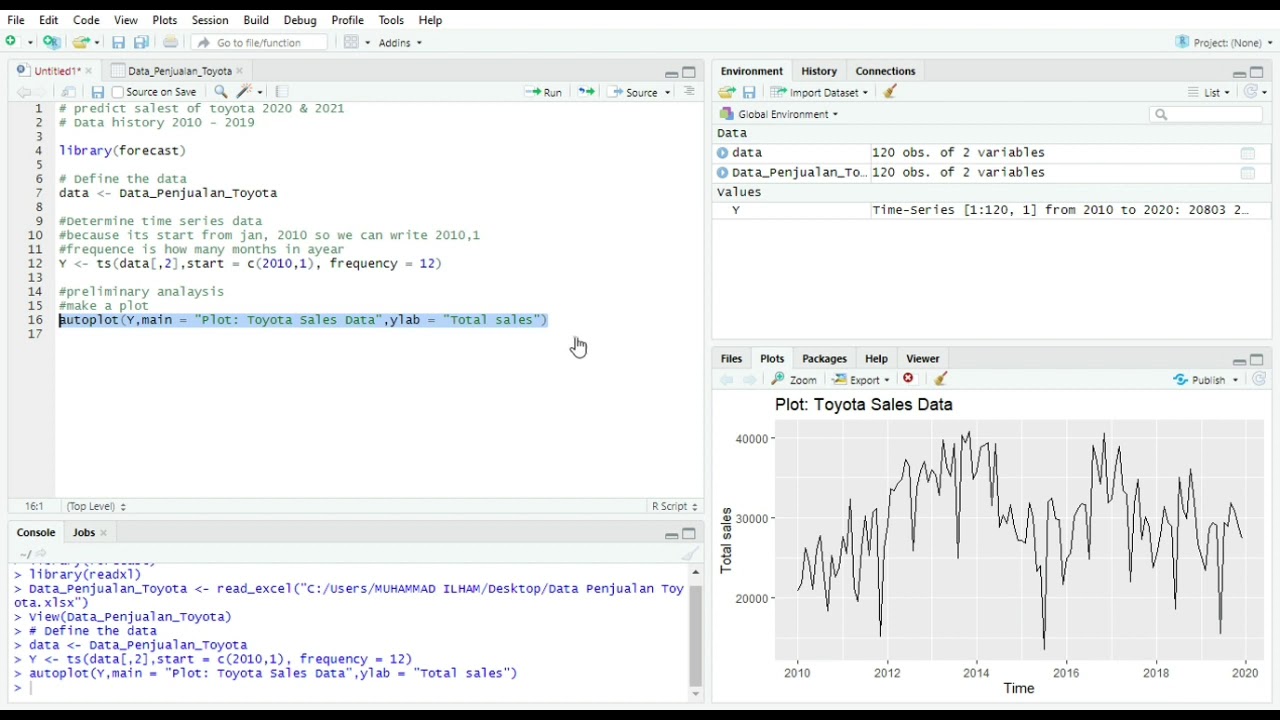Screen dimensions: 1280x720
Task: Save the script from the editor toolbar
Action: tap(97, 92)
